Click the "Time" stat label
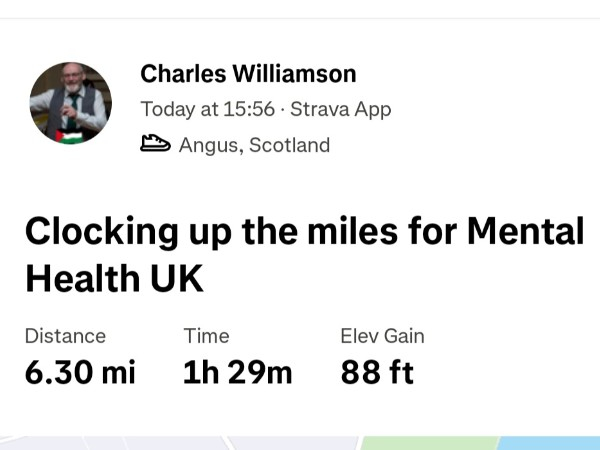 coord(206,336)
